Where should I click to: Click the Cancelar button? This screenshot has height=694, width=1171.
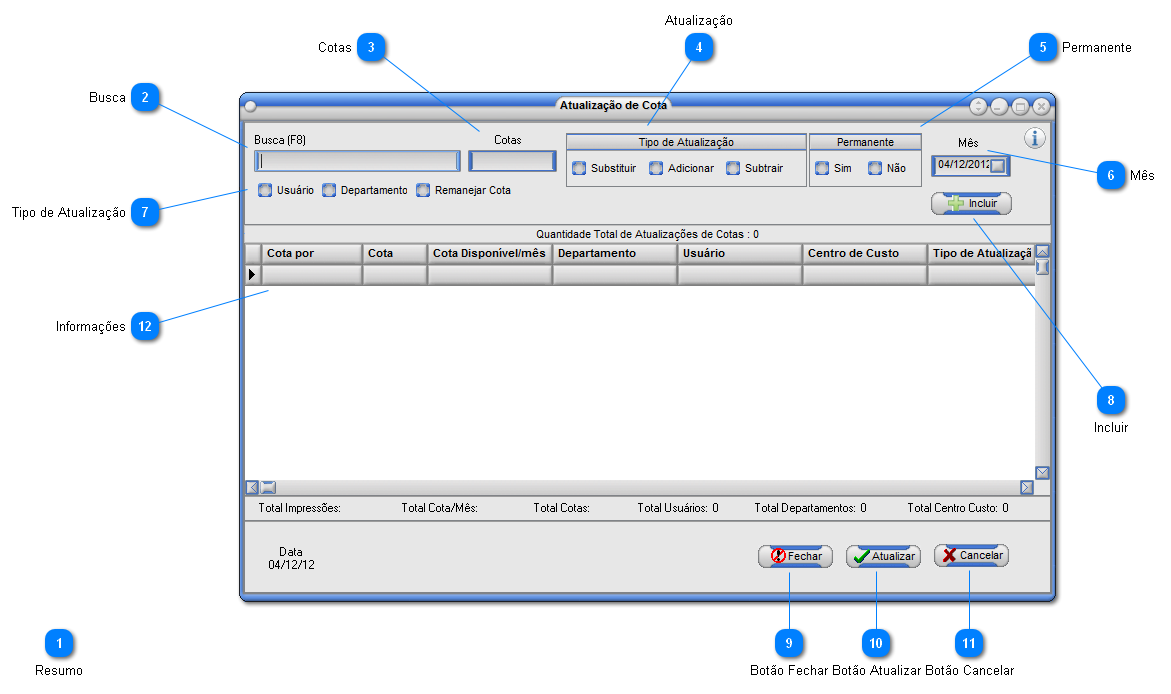point(972,555)
